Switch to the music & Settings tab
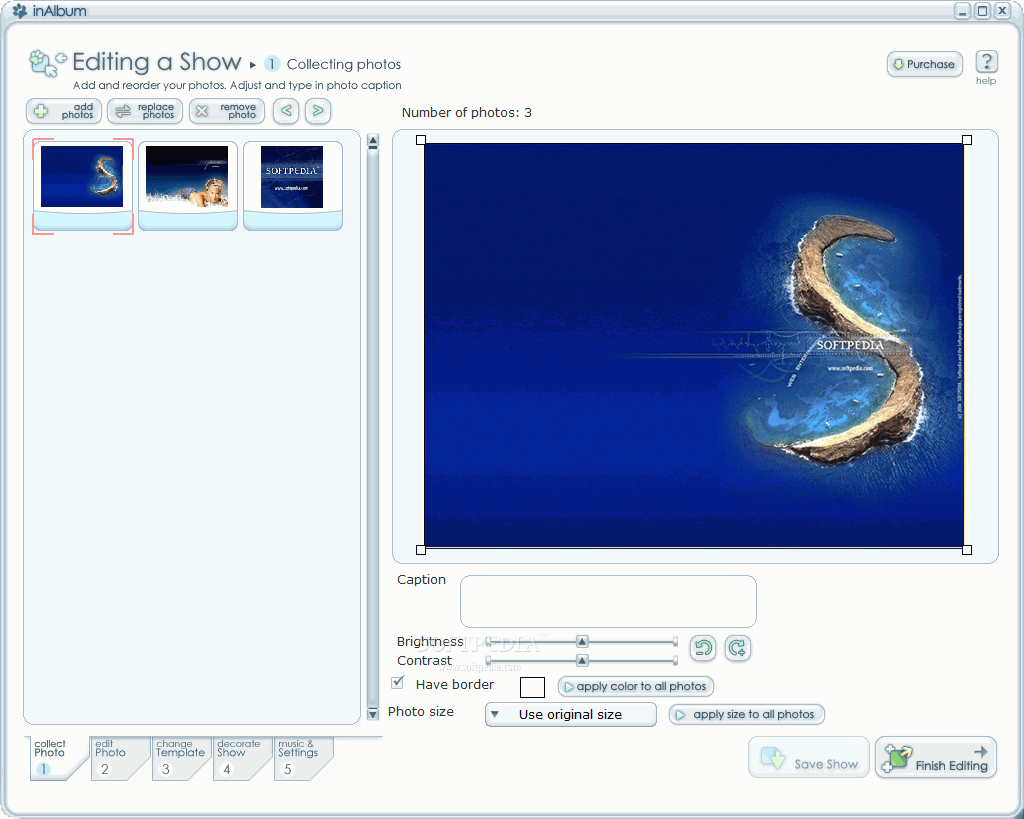The image size is (1024, 819). [302, 758]
